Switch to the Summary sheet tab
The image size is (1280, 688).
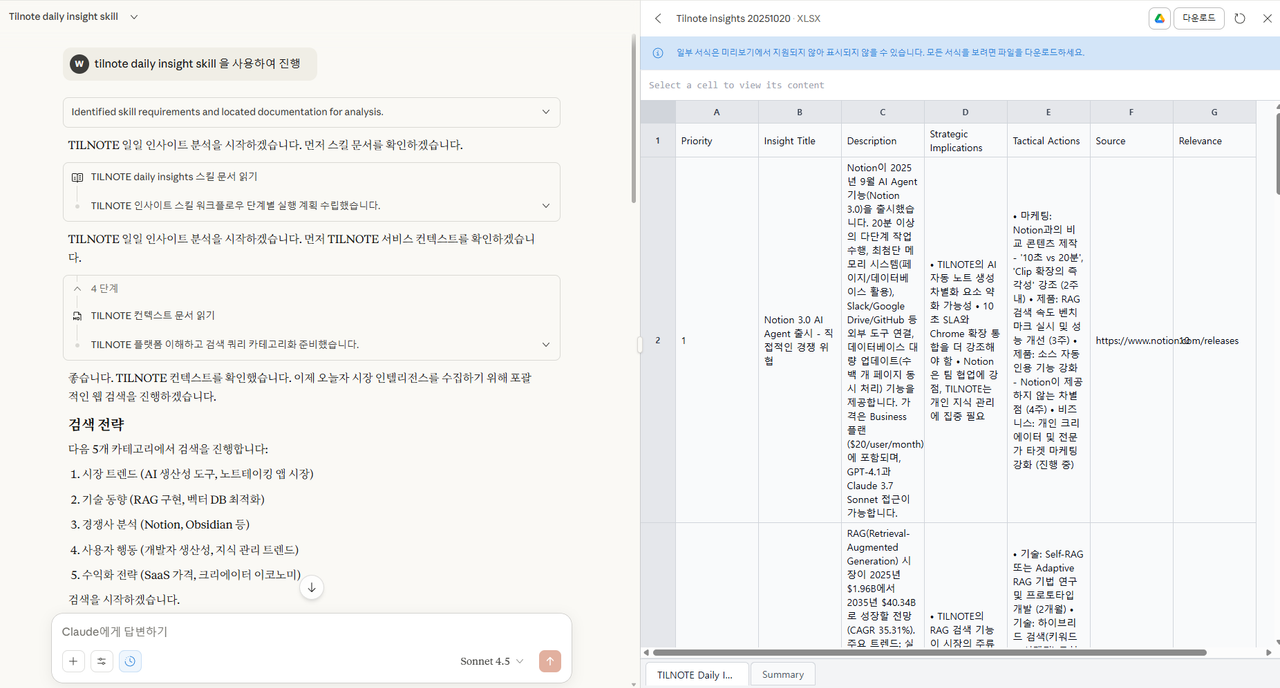pos(782,674)
